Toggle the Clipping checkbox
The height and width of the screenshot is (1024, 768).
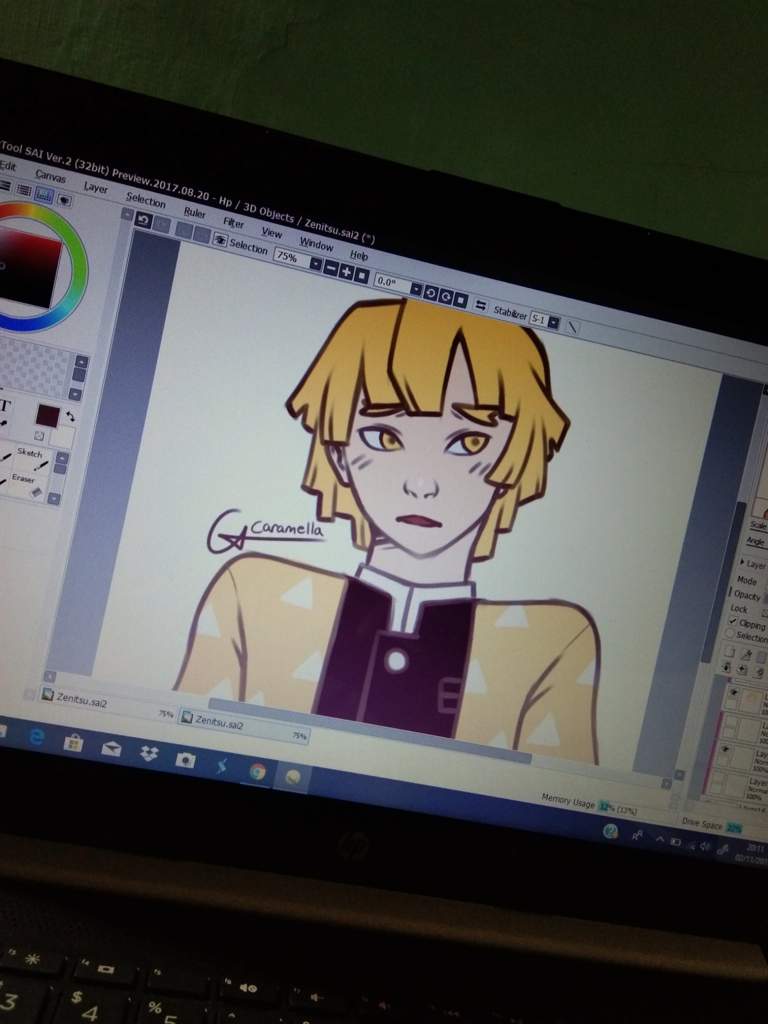coord(733,623)
